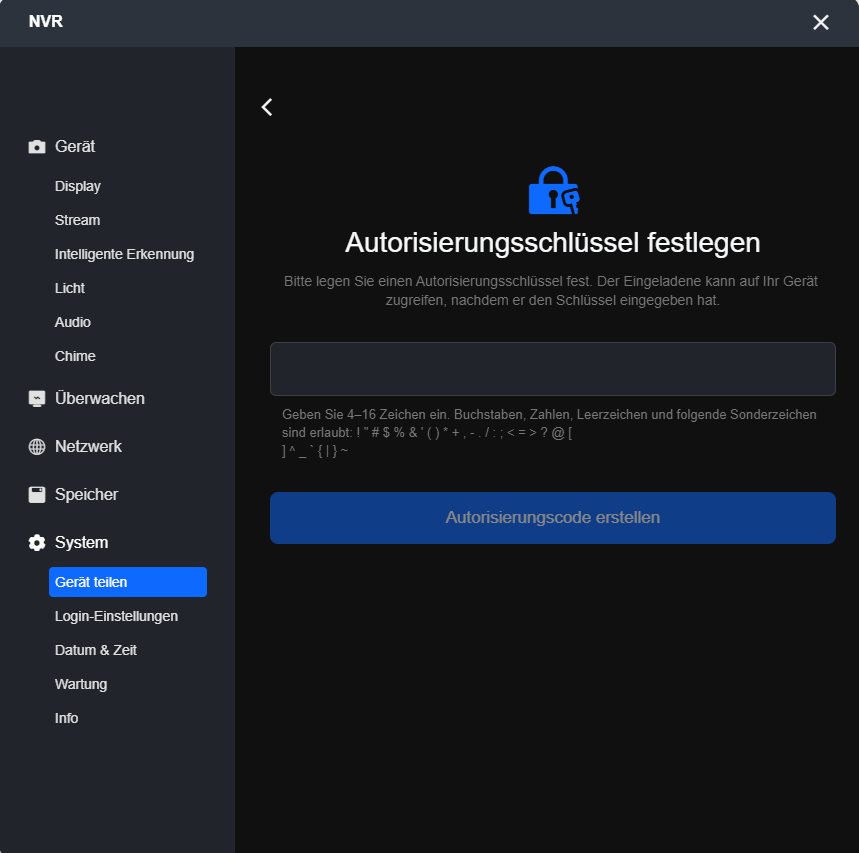
Task: Go to Wartung page
Action: tap(81, 684)
